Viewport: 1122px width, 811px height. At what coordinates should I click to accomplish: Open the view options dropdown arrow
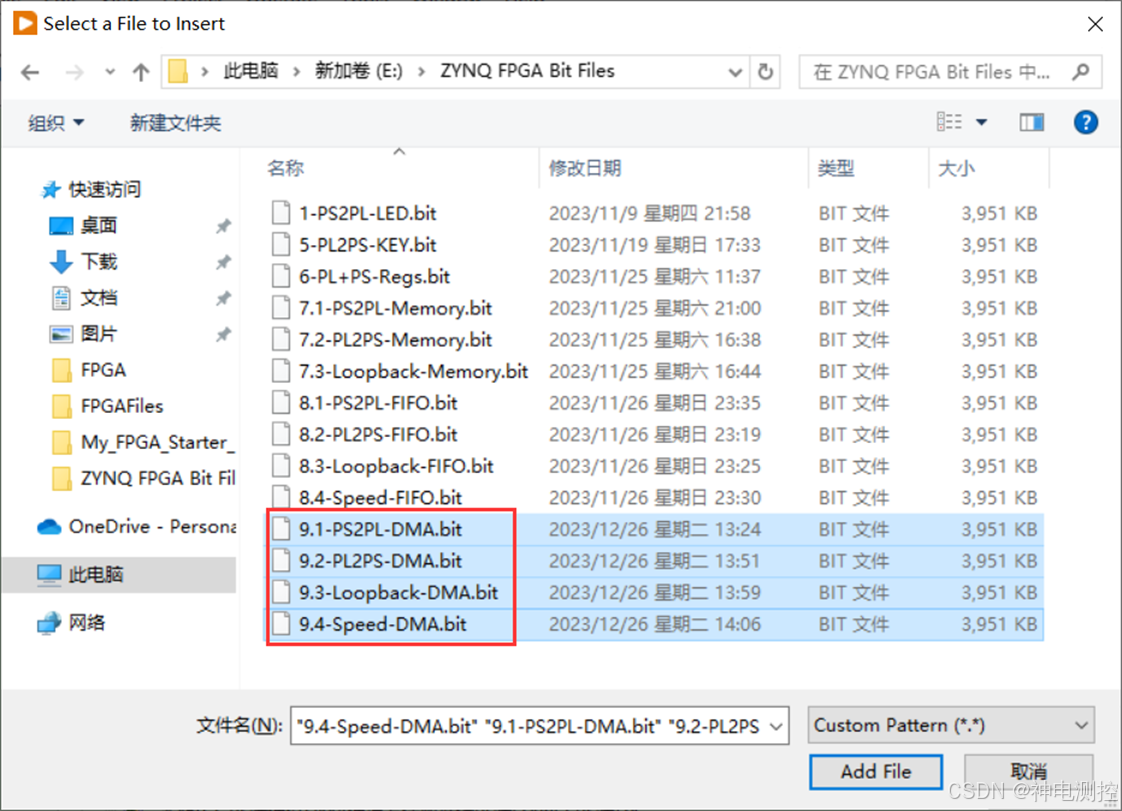982,122
